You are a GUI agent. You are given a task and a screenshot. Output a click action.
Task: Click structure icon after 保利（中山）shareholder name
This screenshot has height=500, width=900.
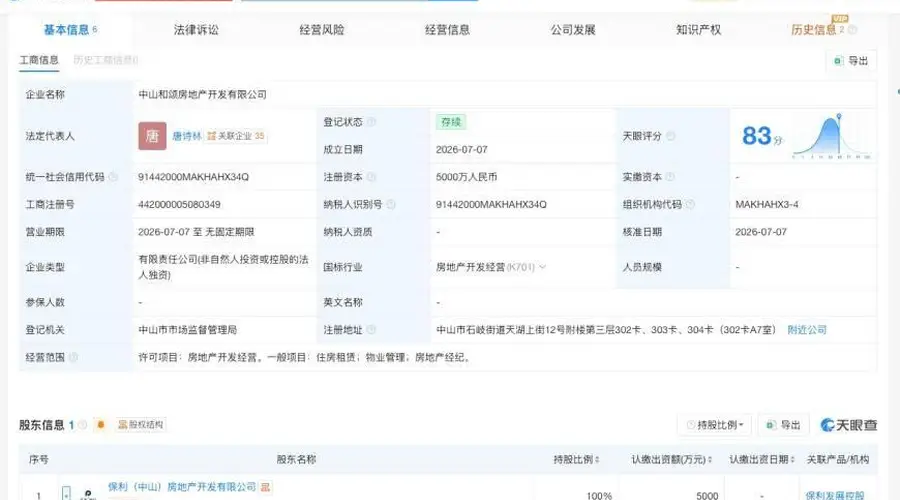[x=265, y=487]
